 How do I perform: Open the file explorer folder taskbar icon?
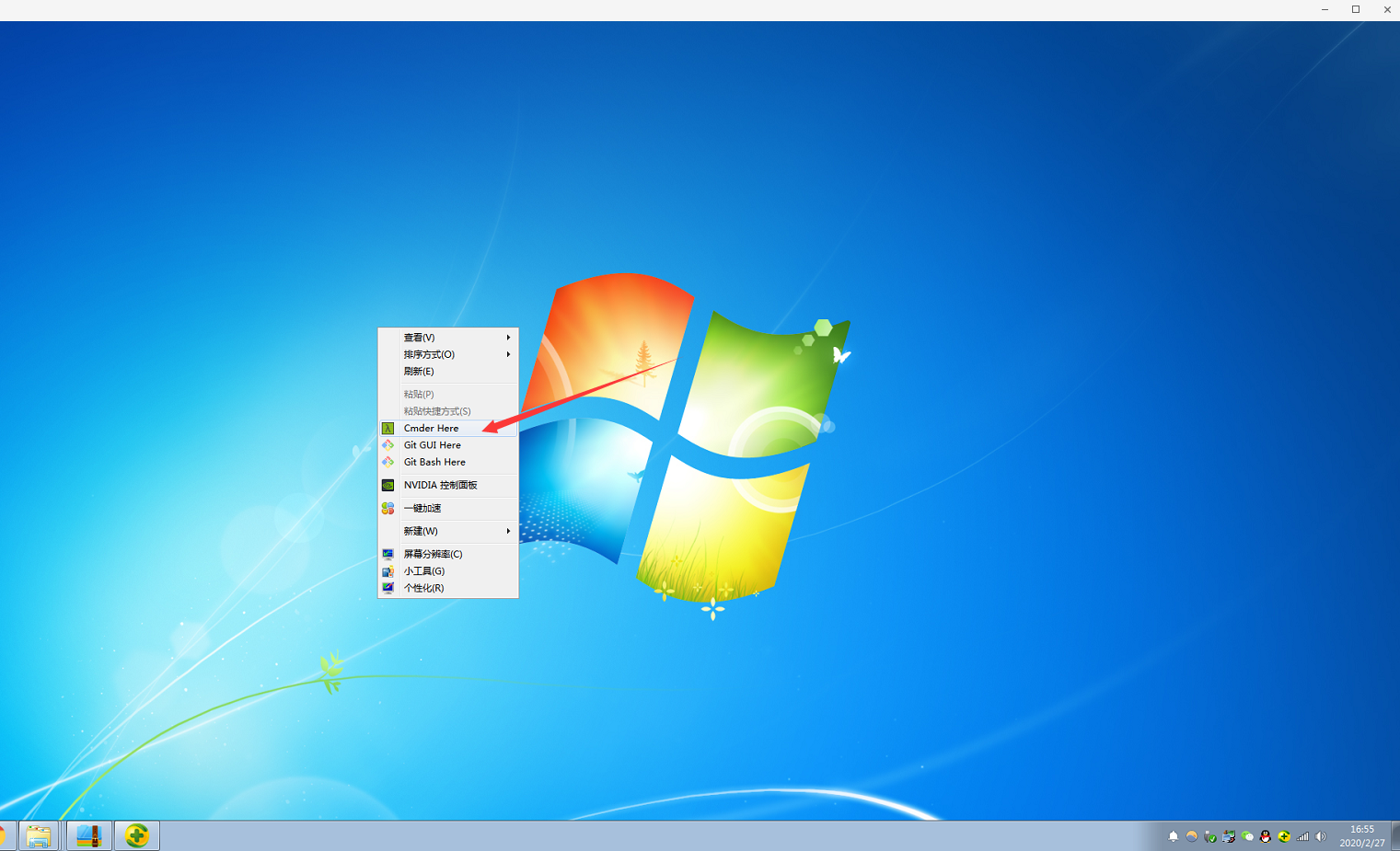pos(39,836)
